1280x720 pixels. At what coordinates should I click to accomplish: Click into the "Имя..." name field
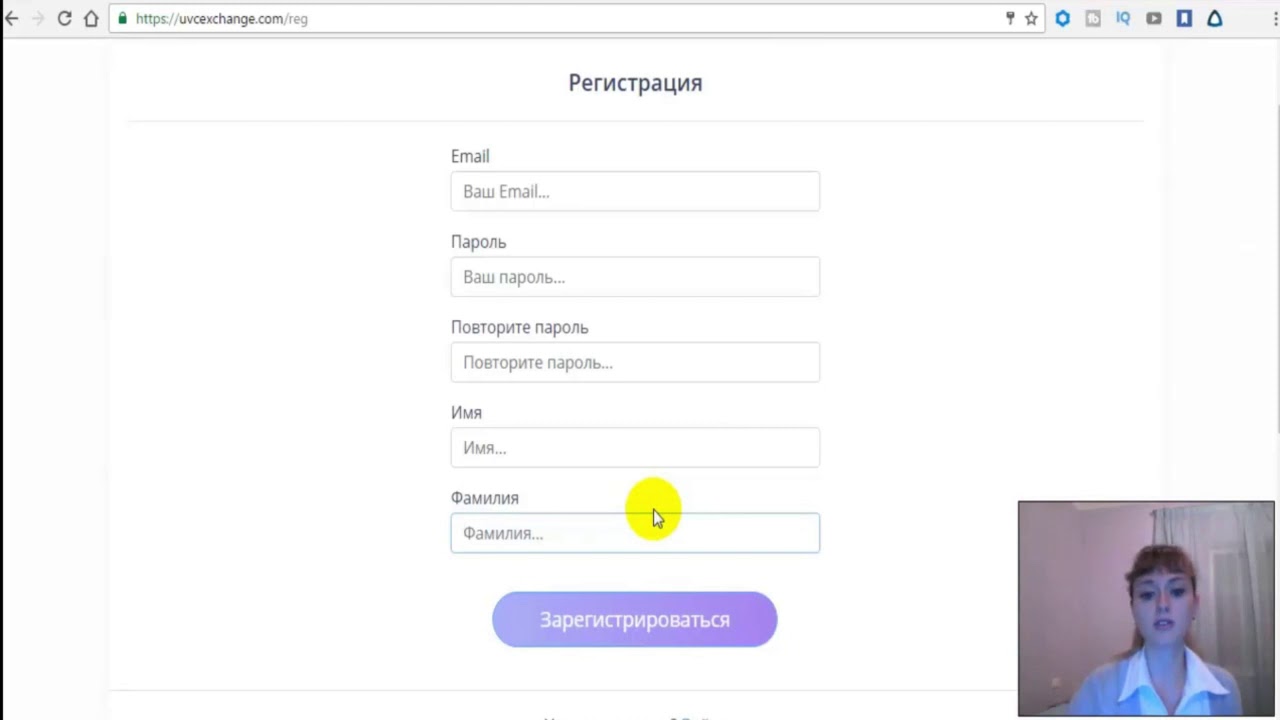[x=635, y=448]
